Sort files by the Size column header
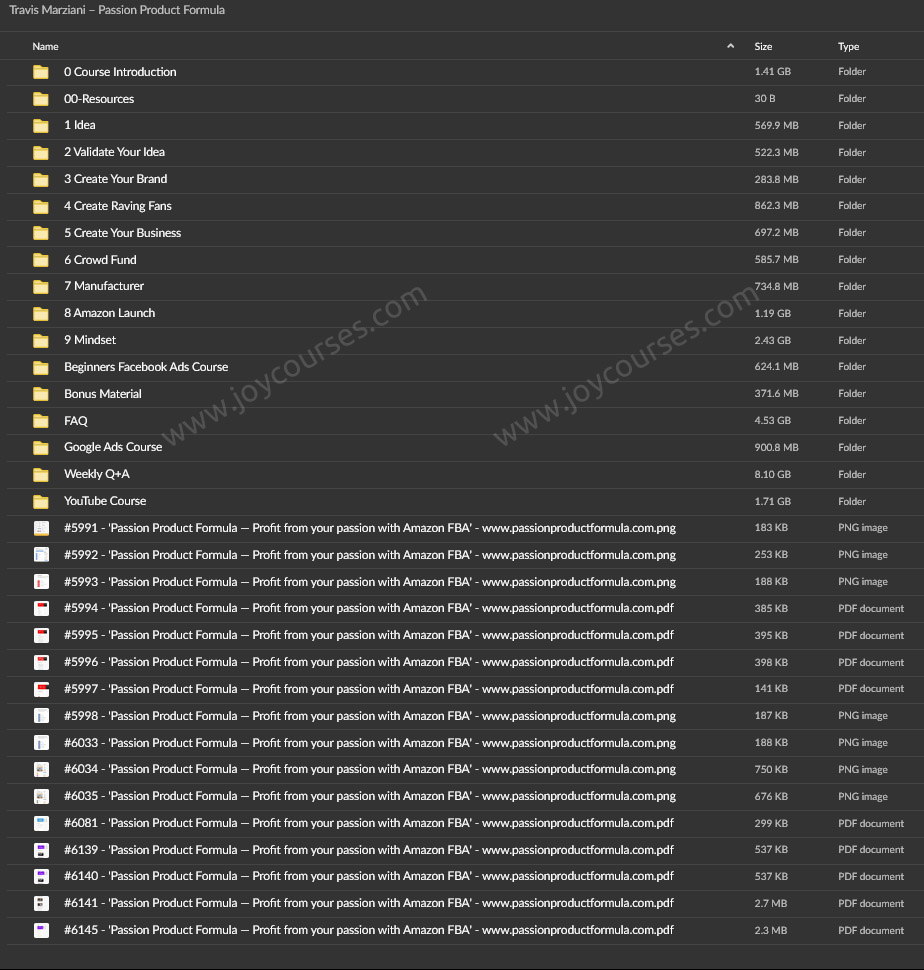 point(763,46)
